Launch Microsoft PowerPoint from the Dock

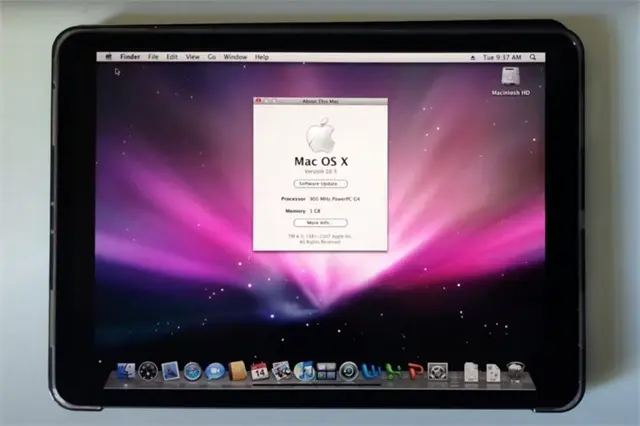[x=416, y=371]
